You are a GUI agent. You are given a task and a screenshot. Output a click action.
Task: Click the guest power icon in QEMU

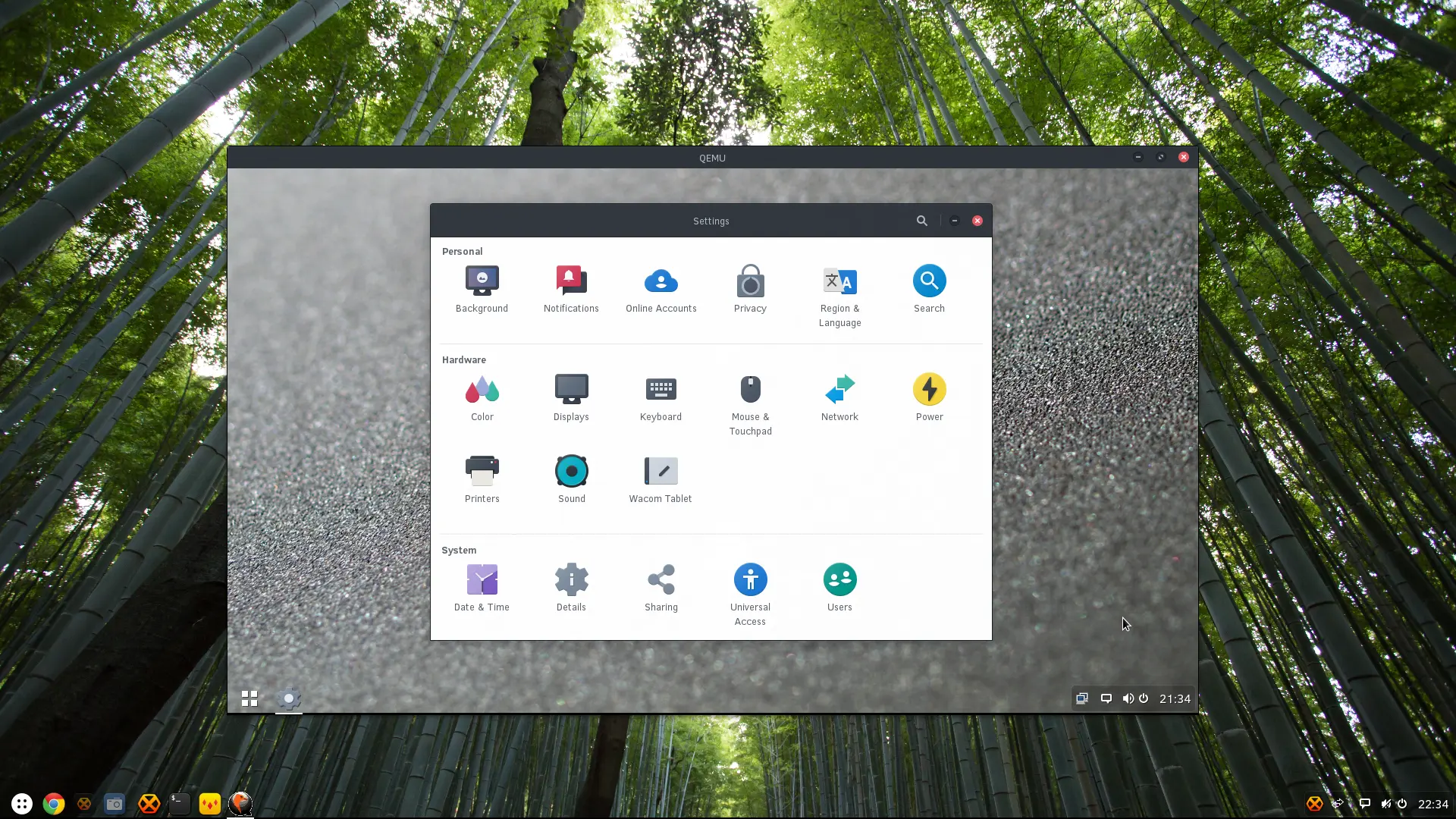click(1144, 698)
